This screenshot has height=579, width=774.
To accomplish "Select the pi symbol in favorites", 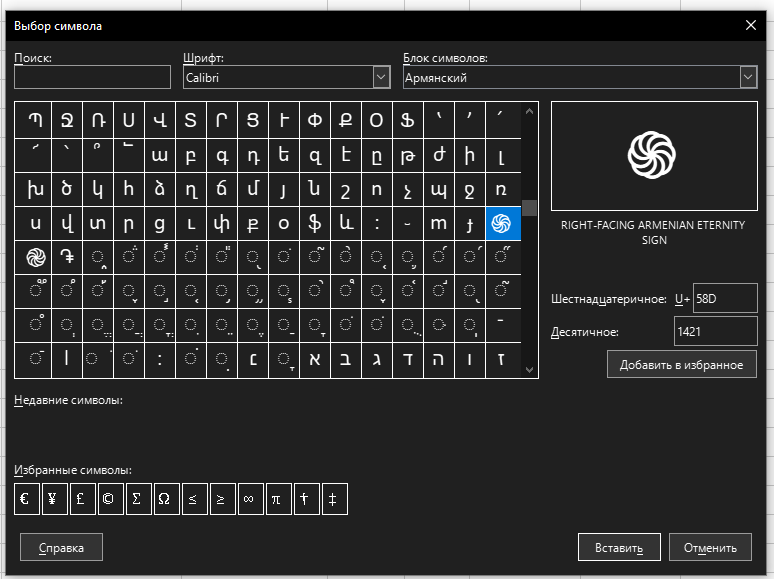I will 276,501.
